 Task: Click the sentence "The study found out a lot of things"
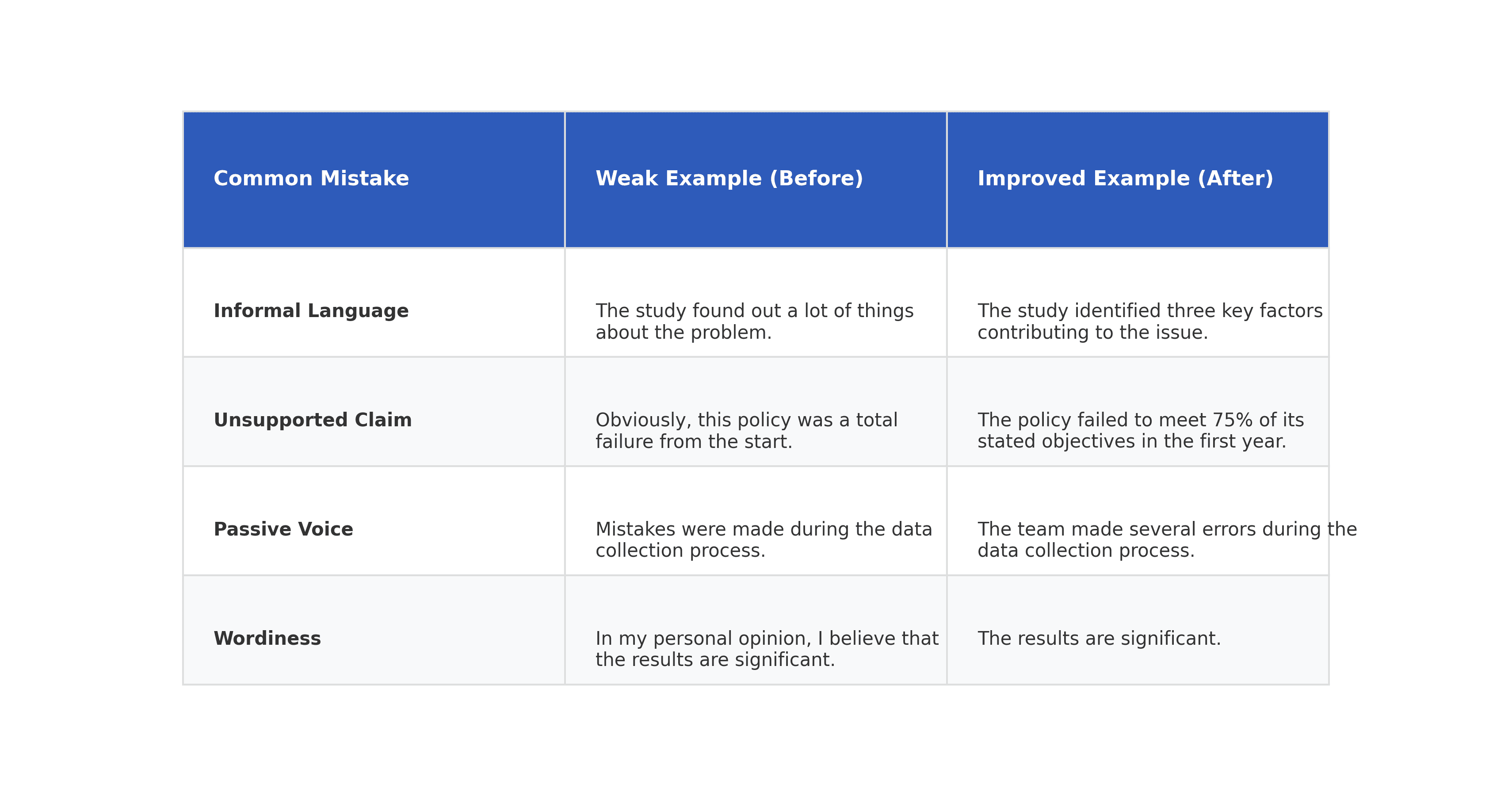(754, 311)
